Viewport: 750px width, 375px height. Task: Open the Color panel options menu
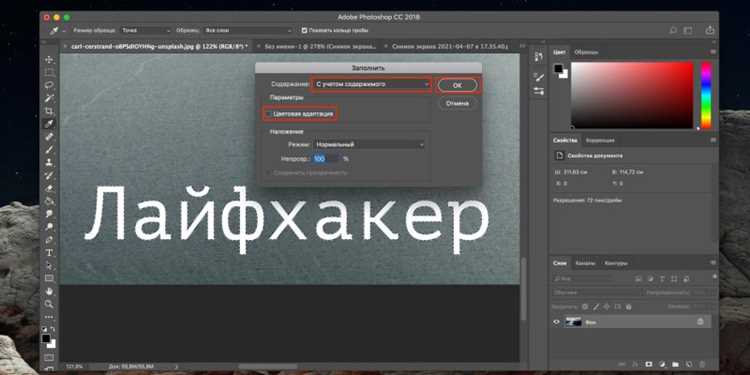click(713, 52)
